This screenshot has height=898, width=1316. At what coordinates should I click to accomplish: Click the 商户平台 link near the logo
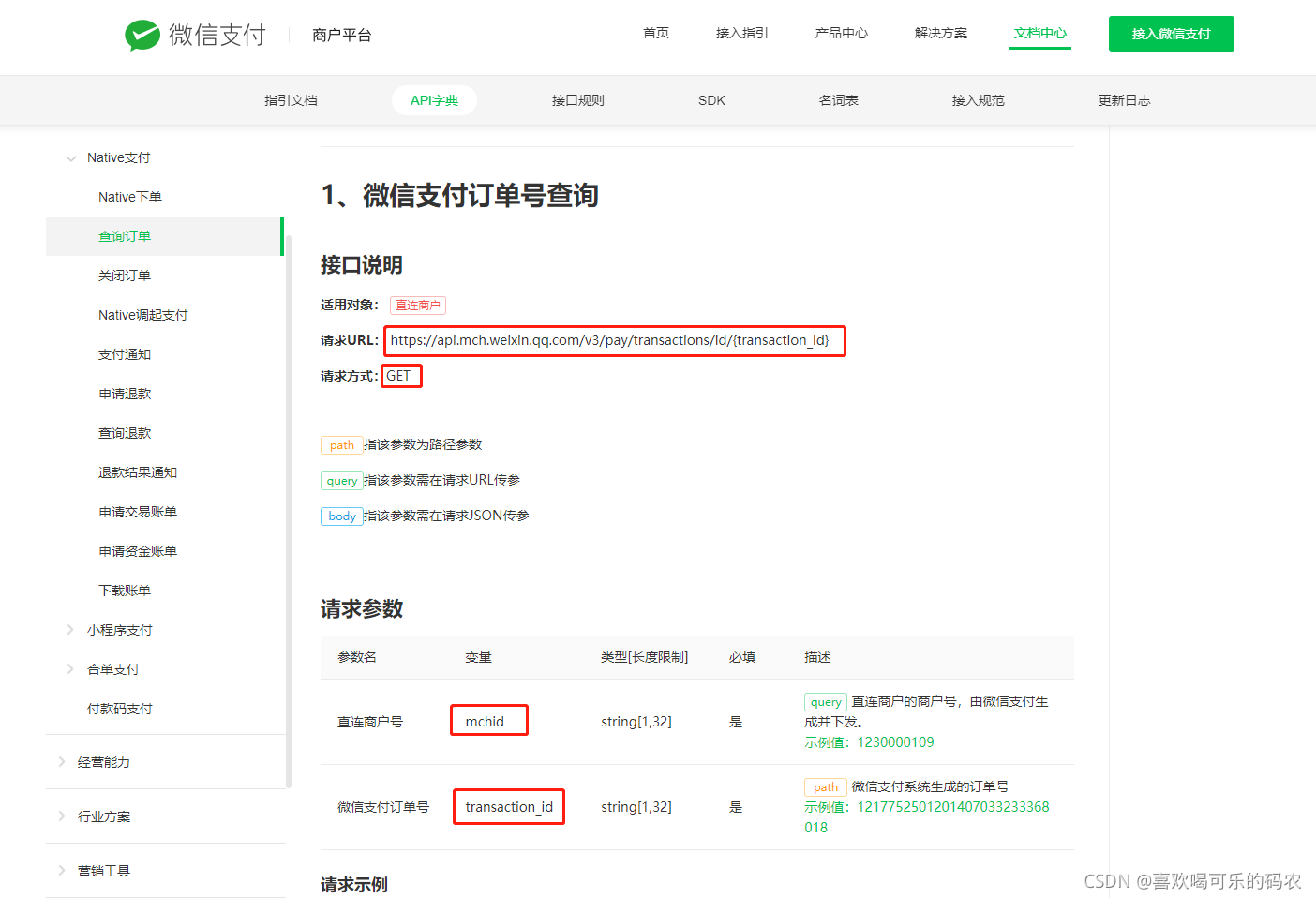click(x=341, y=34)
